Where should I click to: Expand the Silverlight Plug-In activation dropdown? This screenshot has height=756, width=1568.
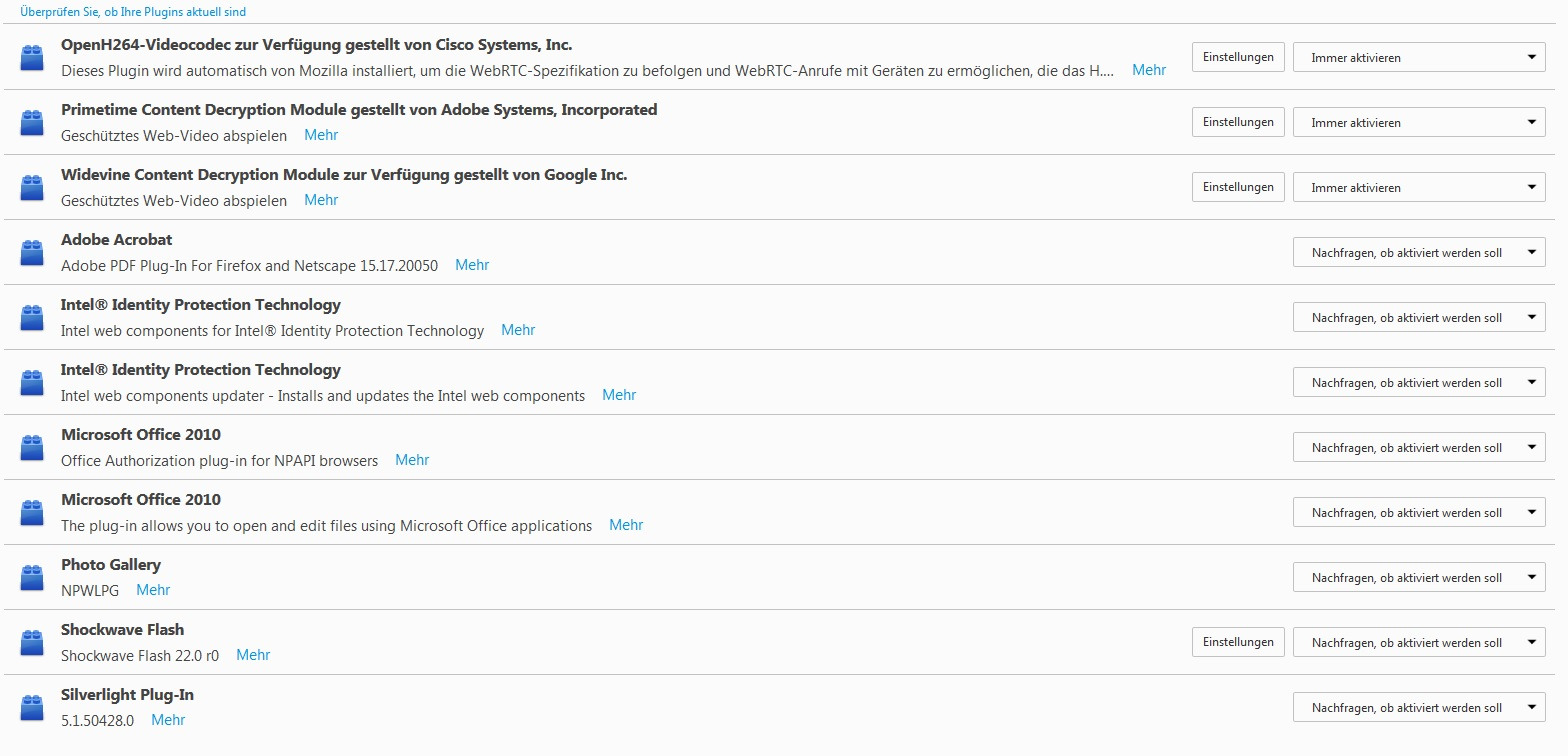(1419, 708)
